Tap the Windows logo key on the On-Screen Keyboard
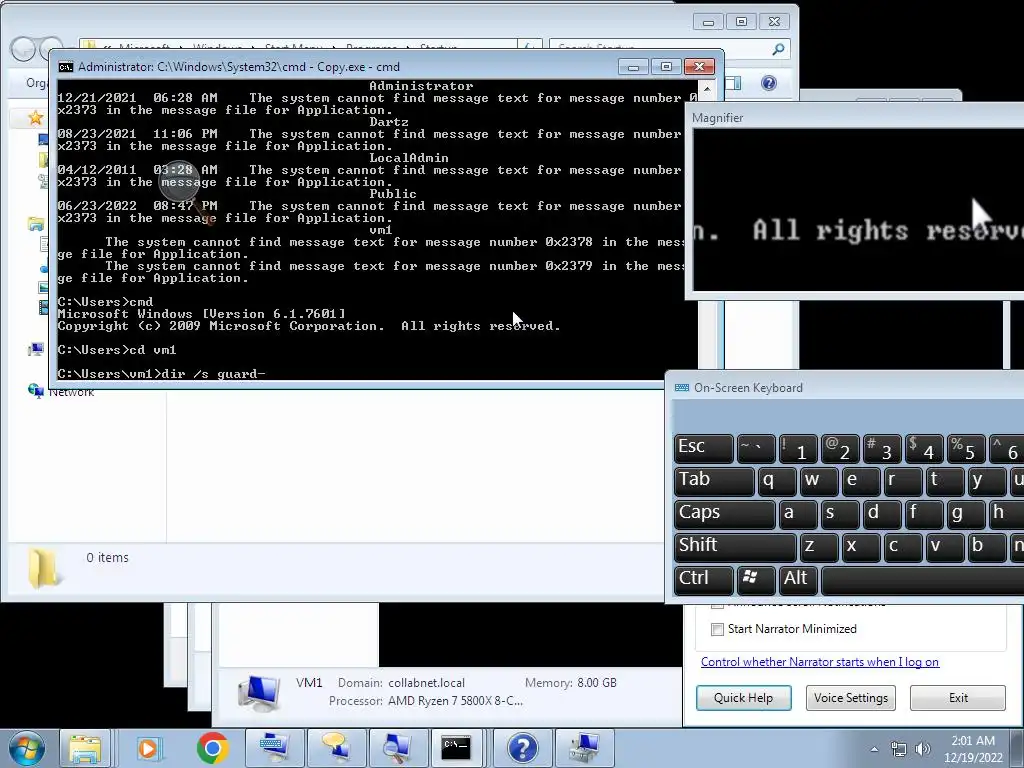The height and width of the screenshot is (768, 1024). 756,580
